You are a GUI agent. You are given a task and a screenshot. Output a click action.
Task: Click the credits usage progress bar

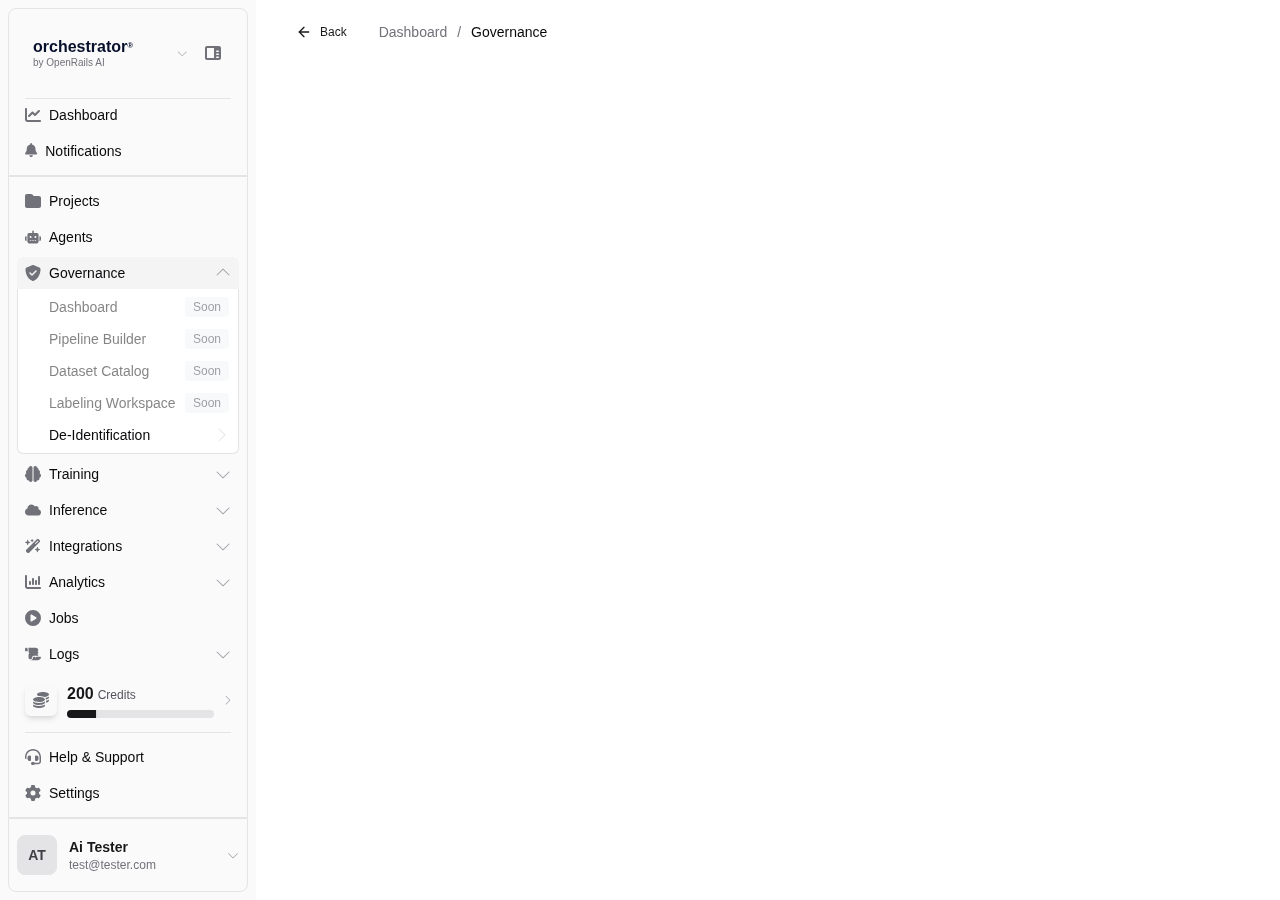[x=140, y=714]
